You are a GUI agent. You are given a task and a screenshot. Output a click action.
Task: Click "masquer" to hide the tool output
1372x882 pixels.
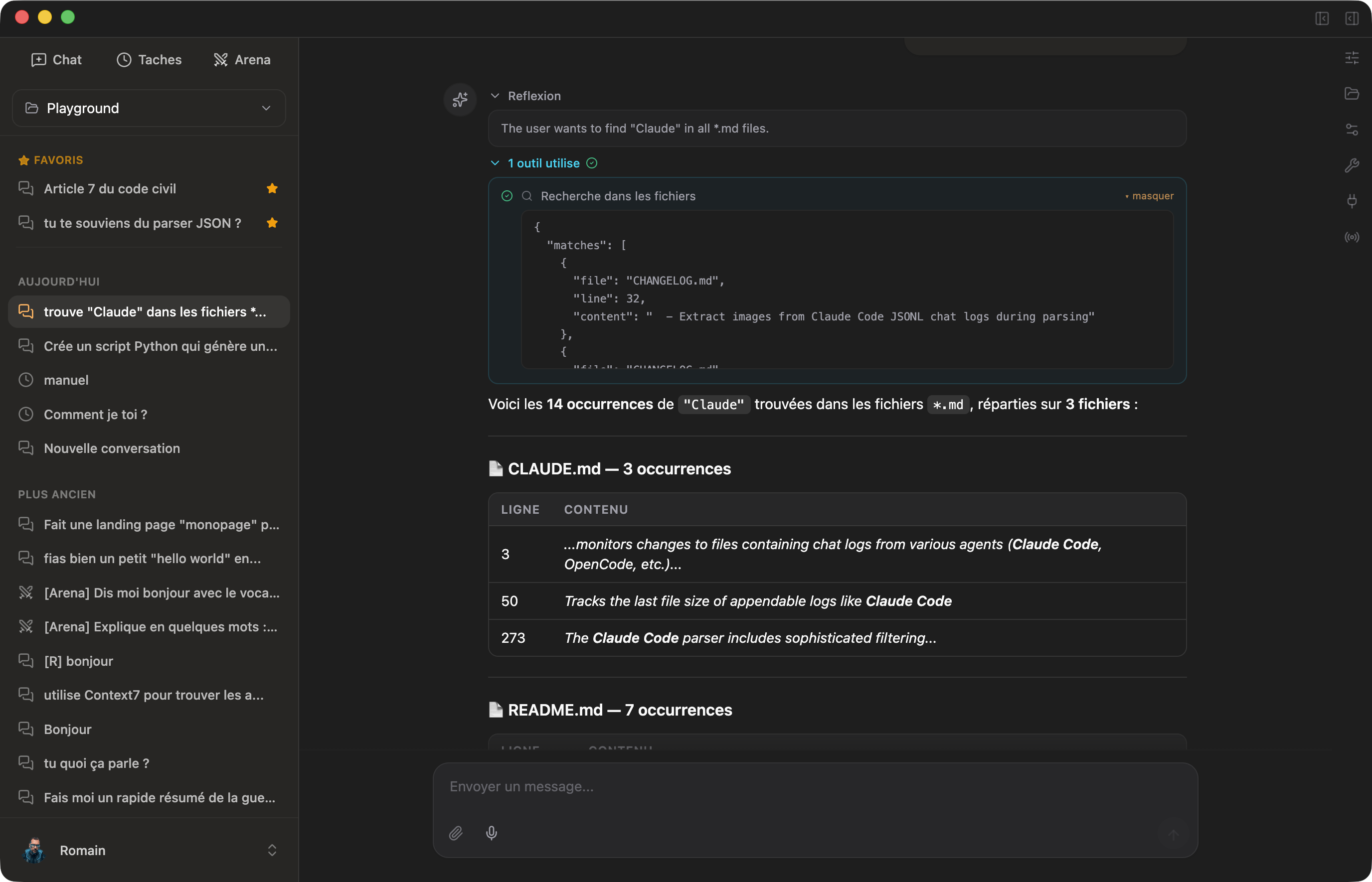1153,195
